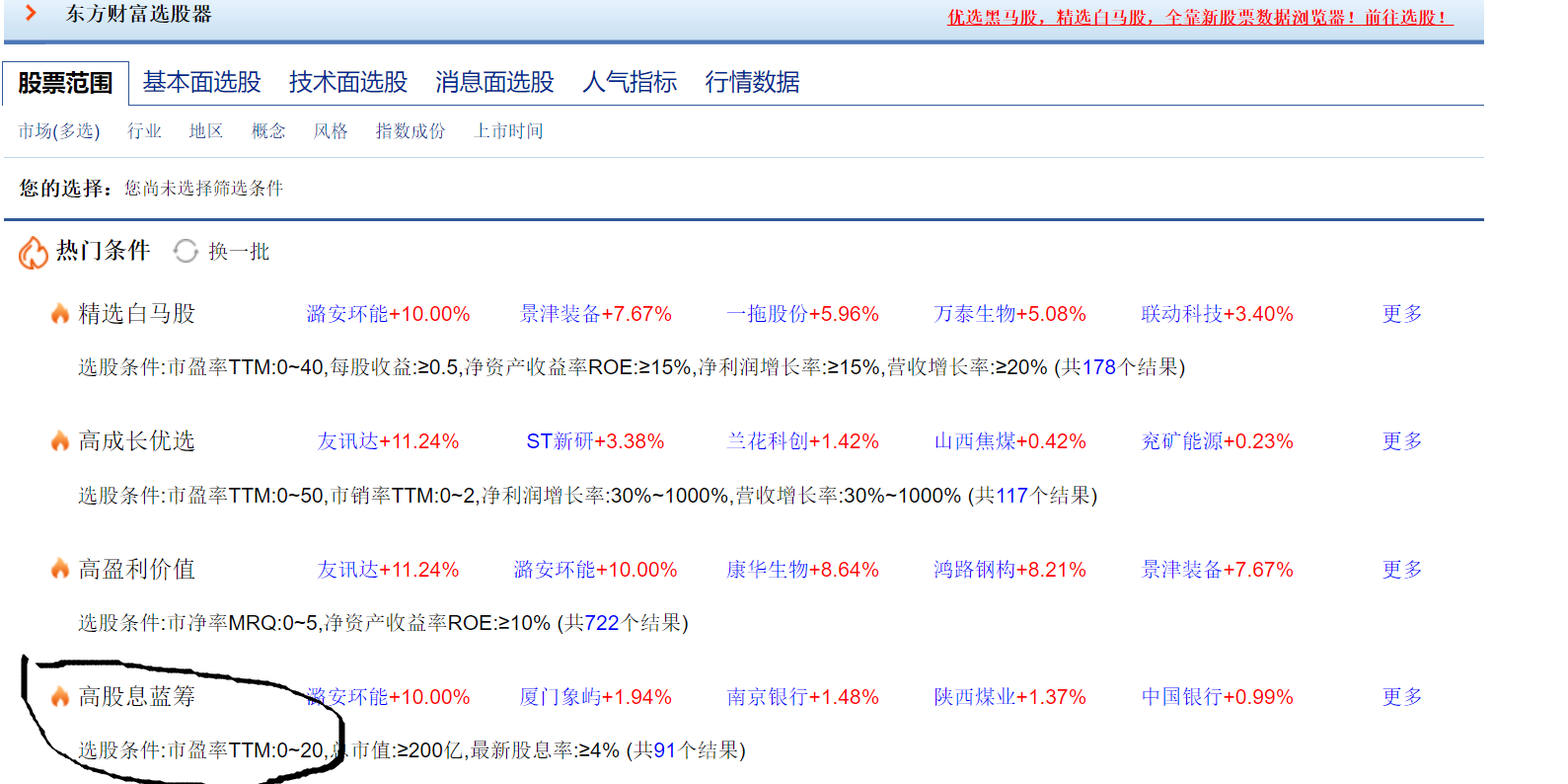Click the fire icon beside 高盈利价值
The image size is (1568, 784).
60,570
